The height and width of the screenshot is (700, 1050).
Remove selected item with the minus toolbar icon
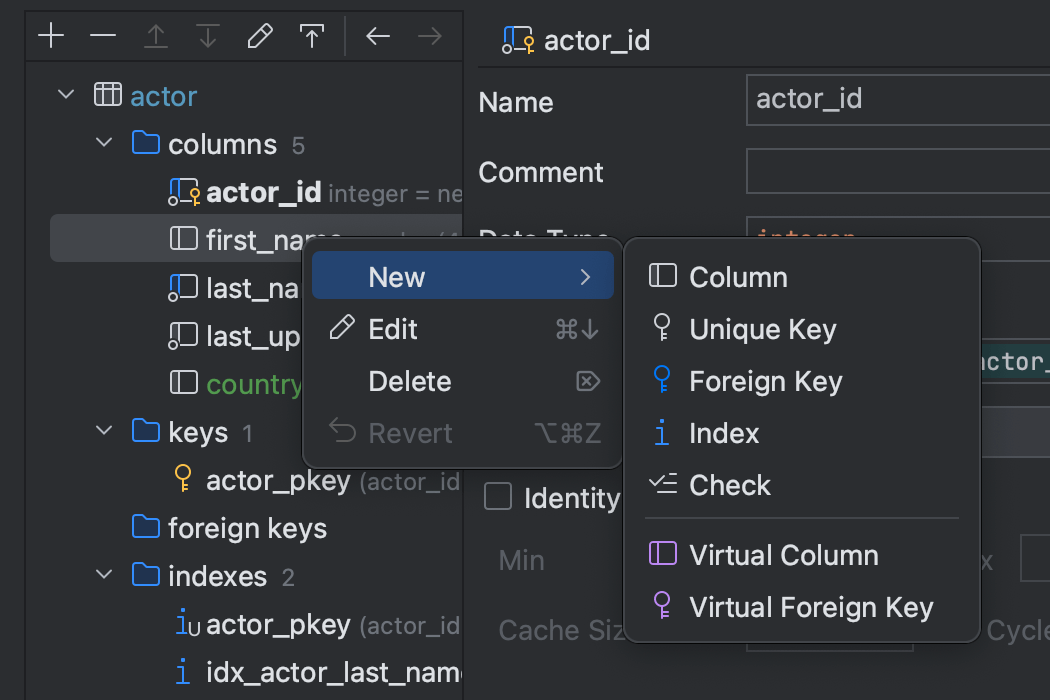[x=102, y=35]
